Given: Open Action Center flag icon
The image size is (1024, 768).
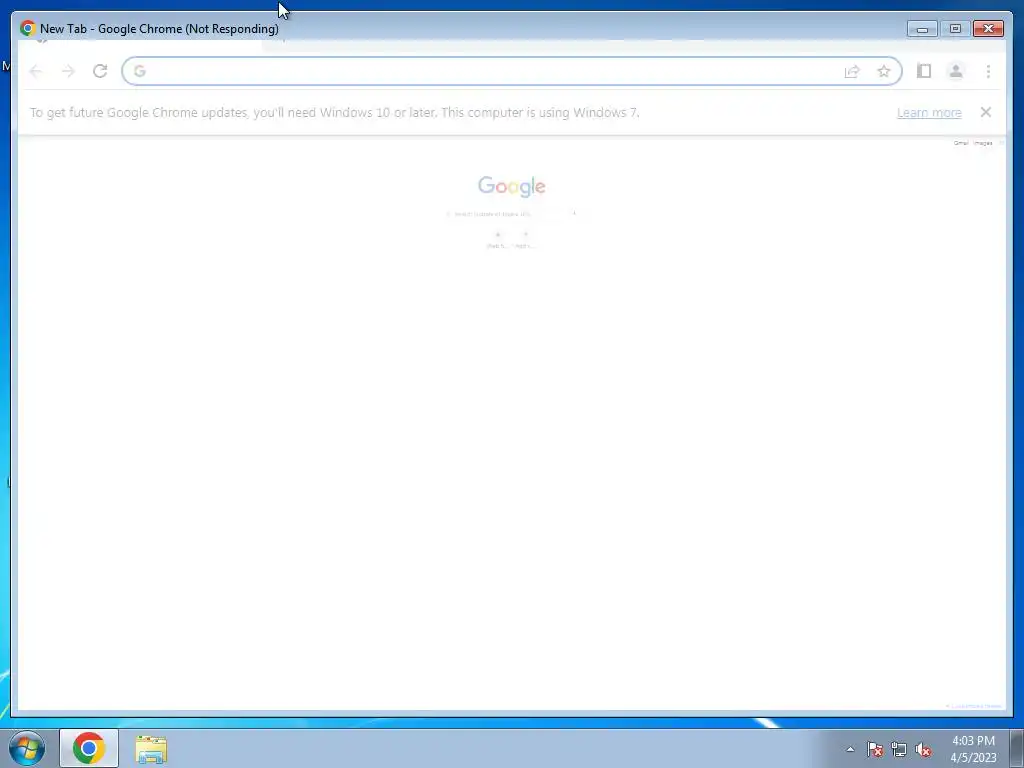Looking at the screenshot, I should (x=874, y=749).
